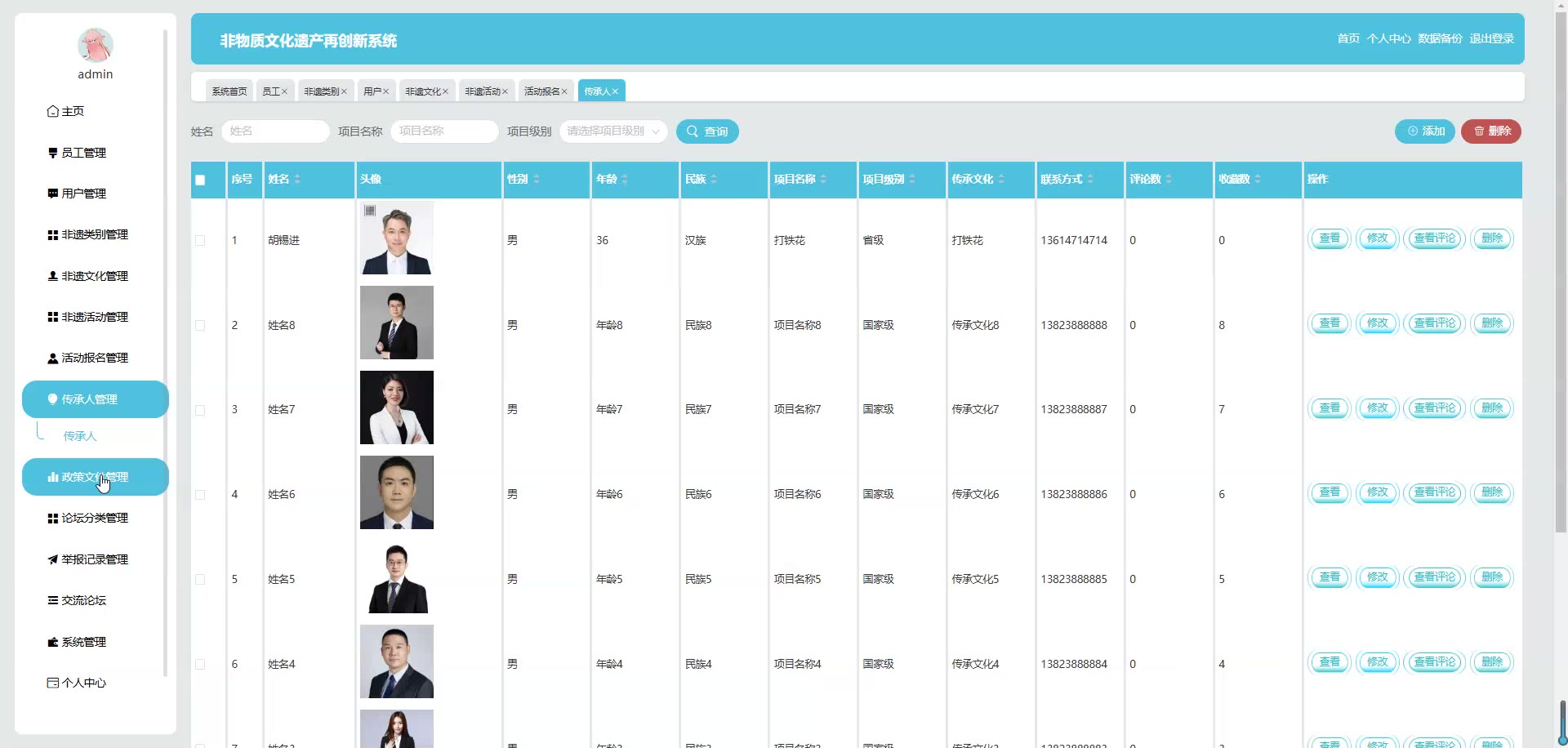Click the 查询 search button
The width and height of the screenshot is (1568, 748).
(x=707, y=131)
